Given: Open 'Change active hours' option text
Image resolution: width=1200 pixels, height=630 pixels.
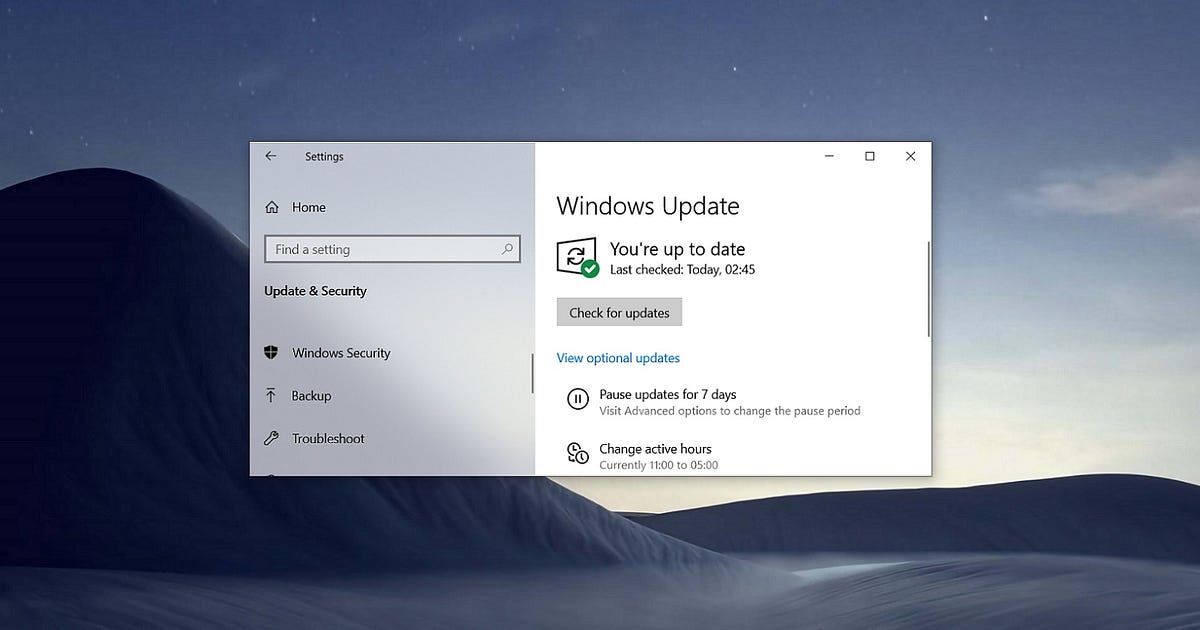Looking at the screenshot, I should [x=655, y=449].
